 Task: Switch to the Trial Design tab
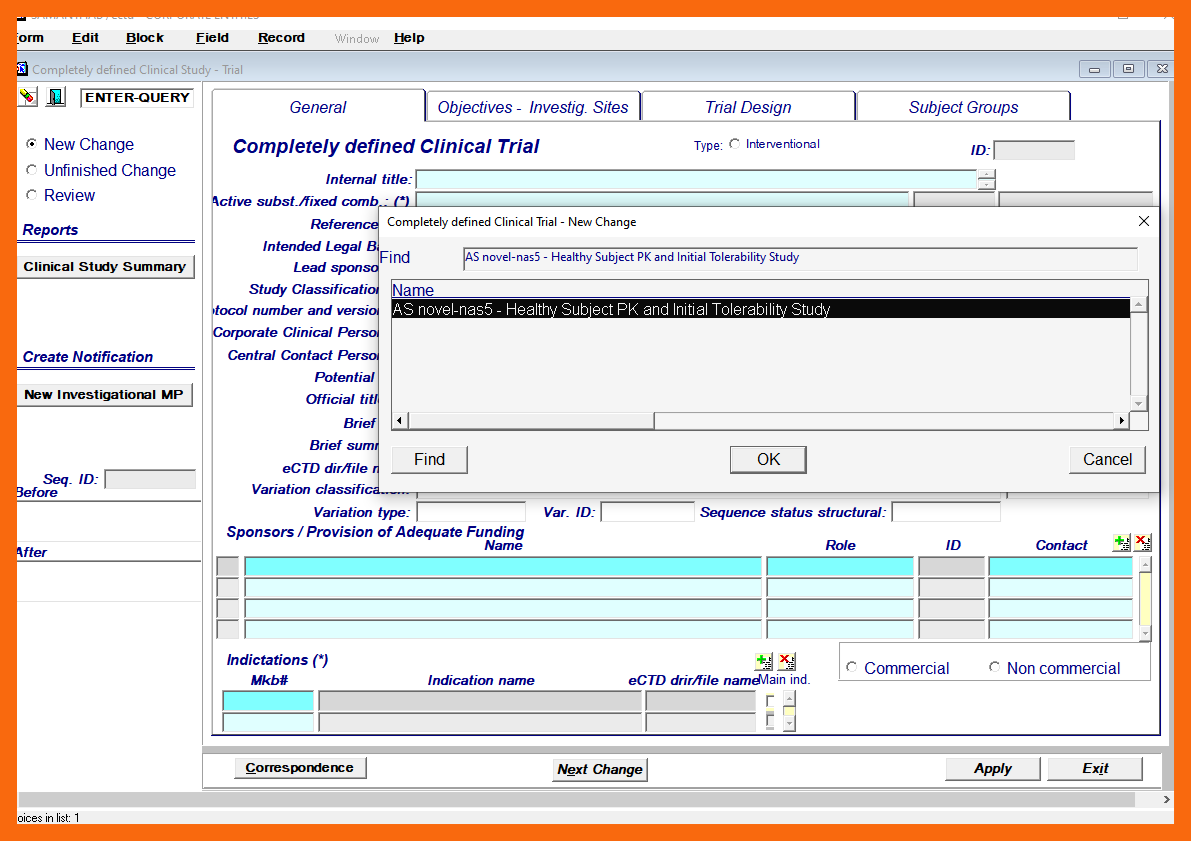[748, 107]
